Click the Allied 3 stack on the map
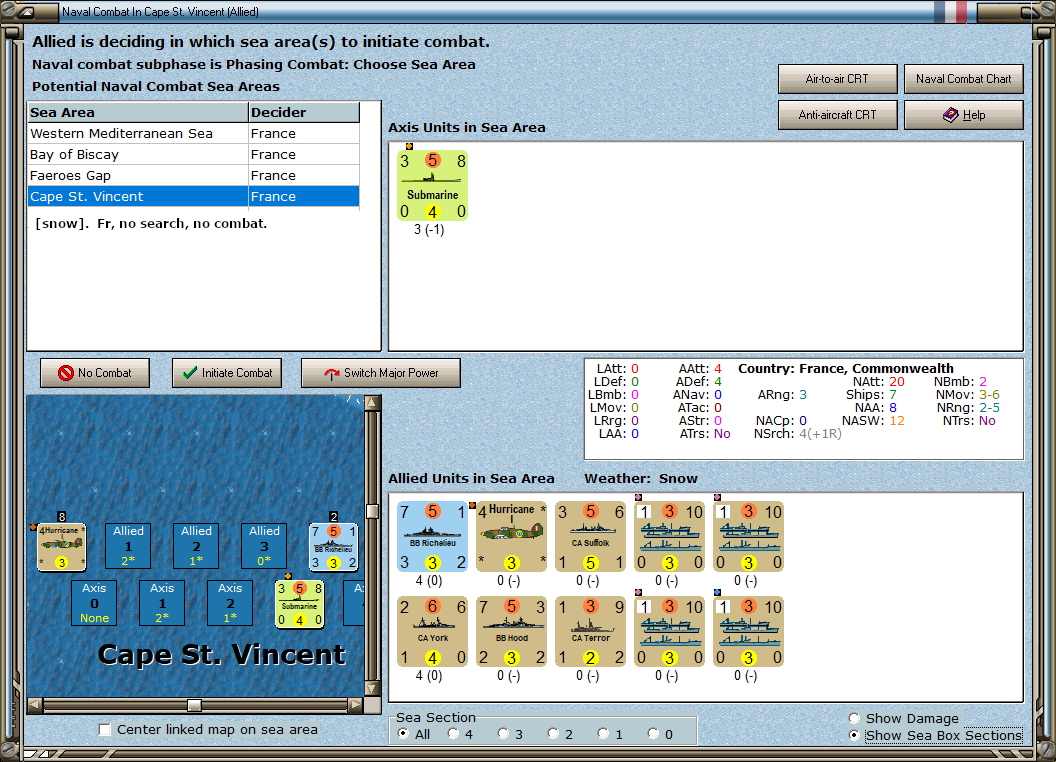The width and height of the screenshot is (1056, 762). 263,545
